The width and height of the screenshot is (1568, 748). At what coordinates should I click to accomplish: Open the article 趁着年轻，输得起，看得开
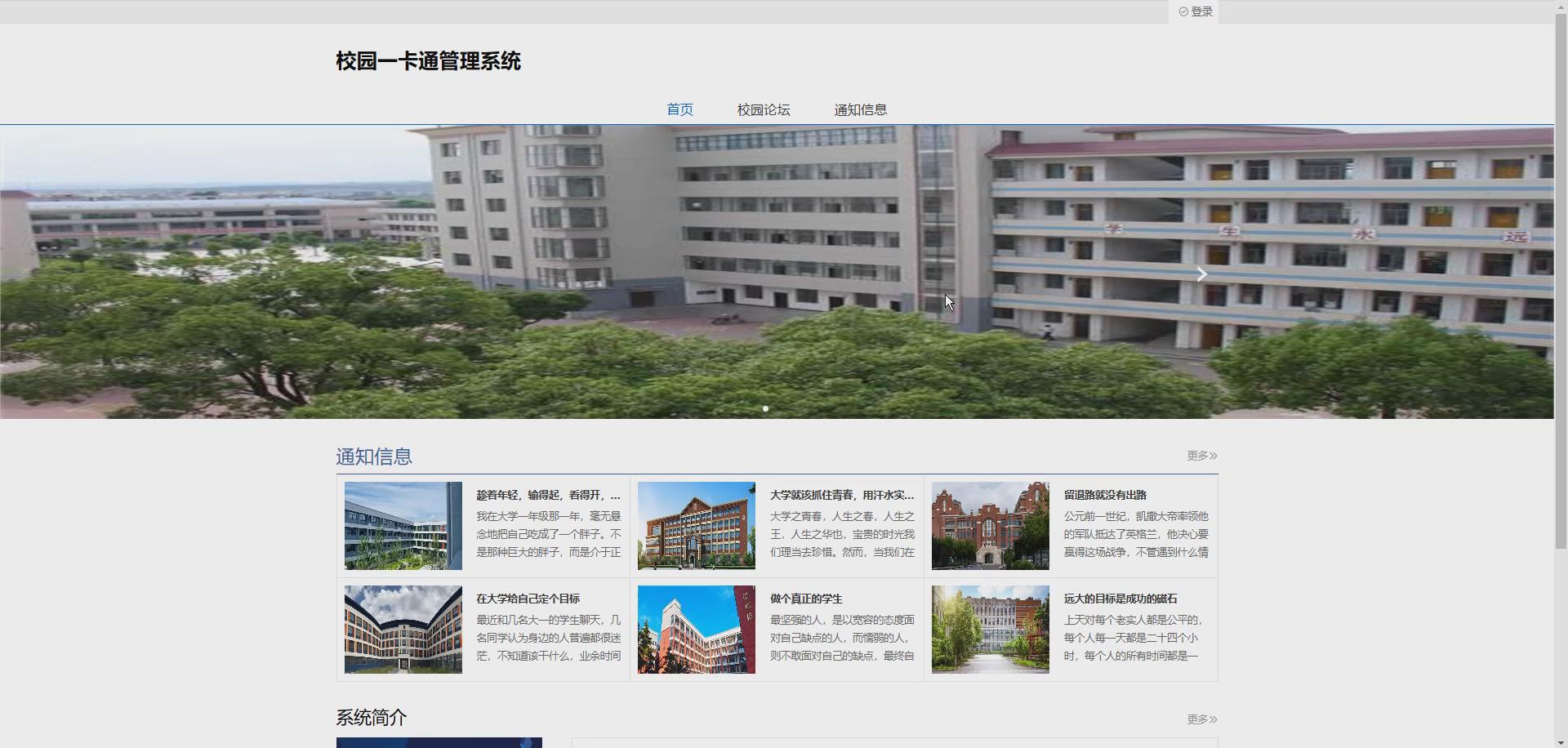[x=547, y=496]
